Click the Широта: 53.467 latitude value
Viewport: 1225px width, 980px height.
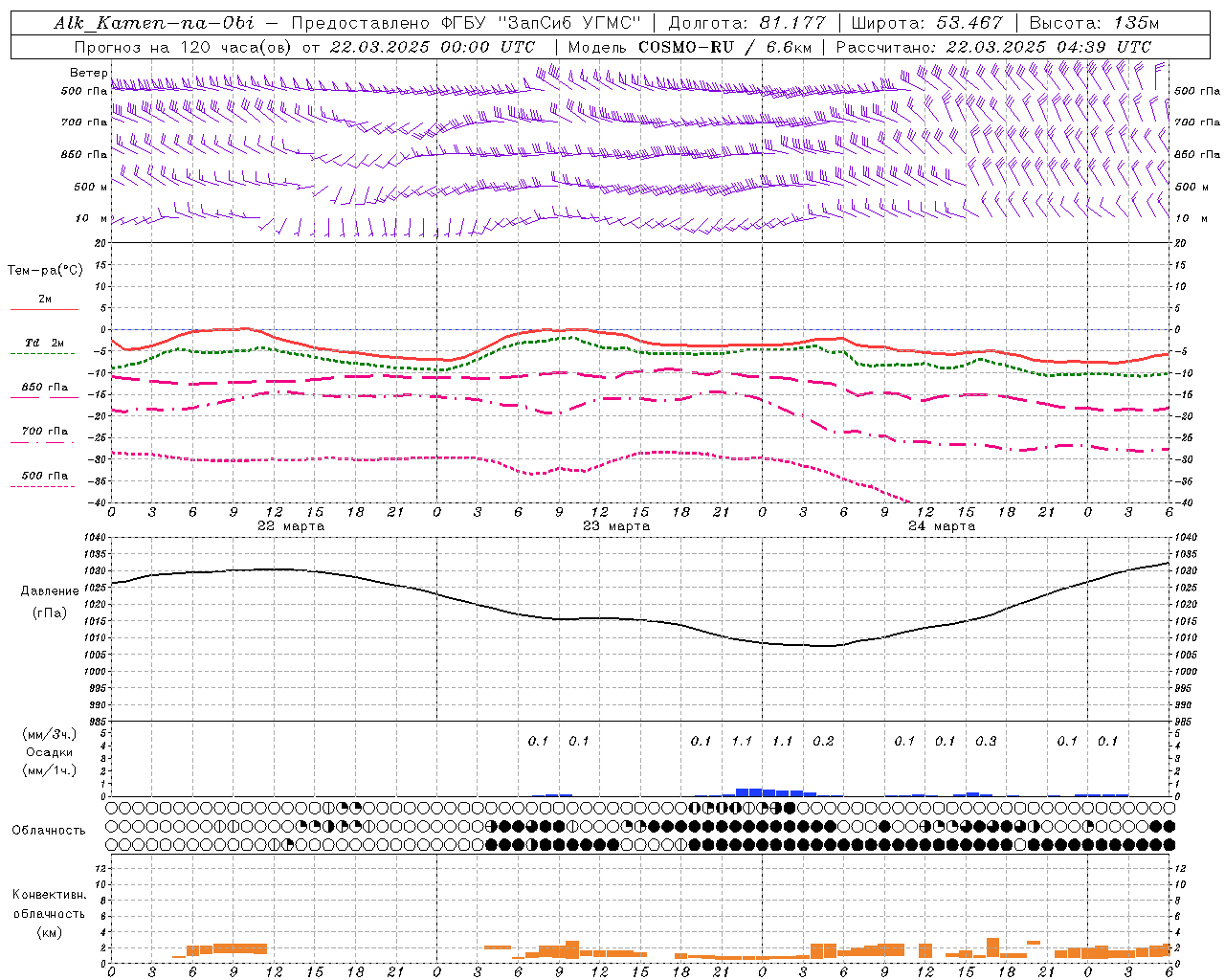point(926,23)
